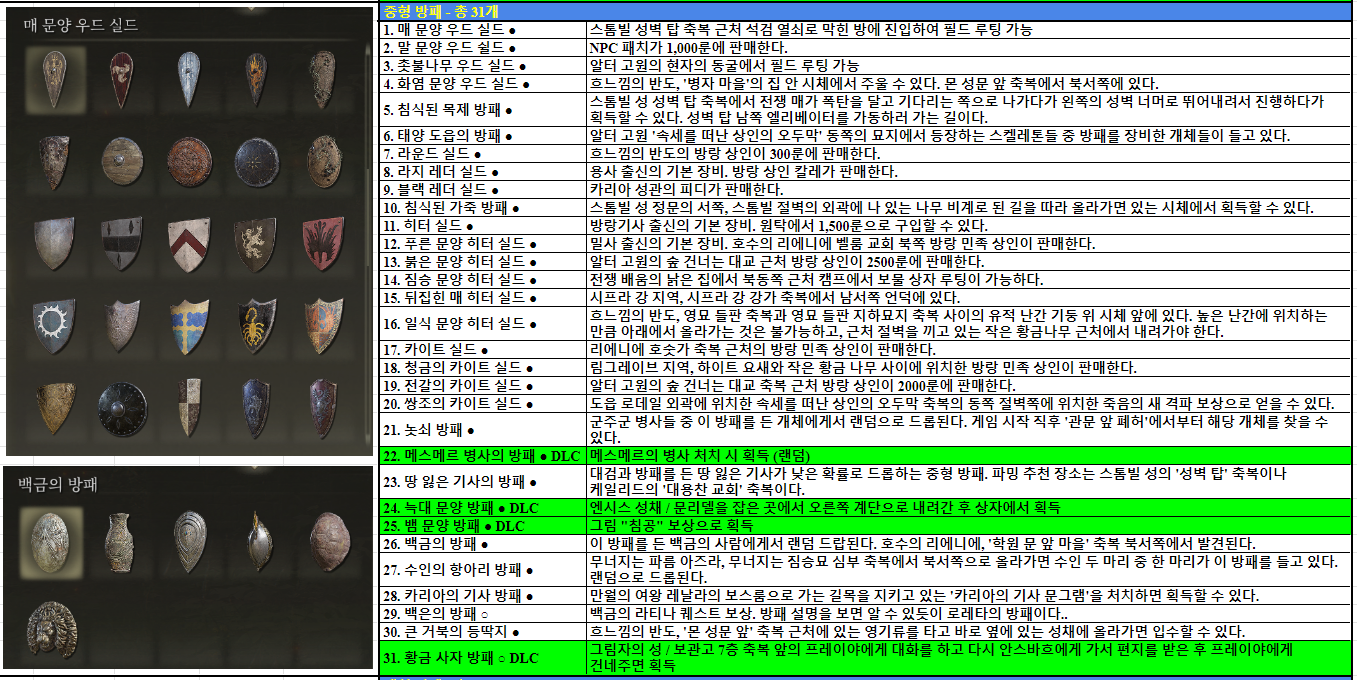This screenshot has width=1357, height=680.
Task: Select cell '4. 화염 문양 우드 실드 ●'
Action: coord(483,84)
